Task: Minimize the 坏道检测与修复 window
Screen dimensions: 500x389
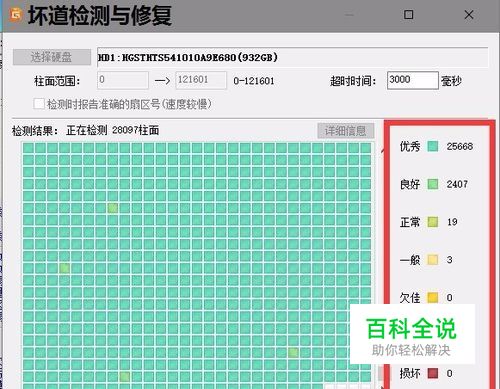Action: point(349,15)
